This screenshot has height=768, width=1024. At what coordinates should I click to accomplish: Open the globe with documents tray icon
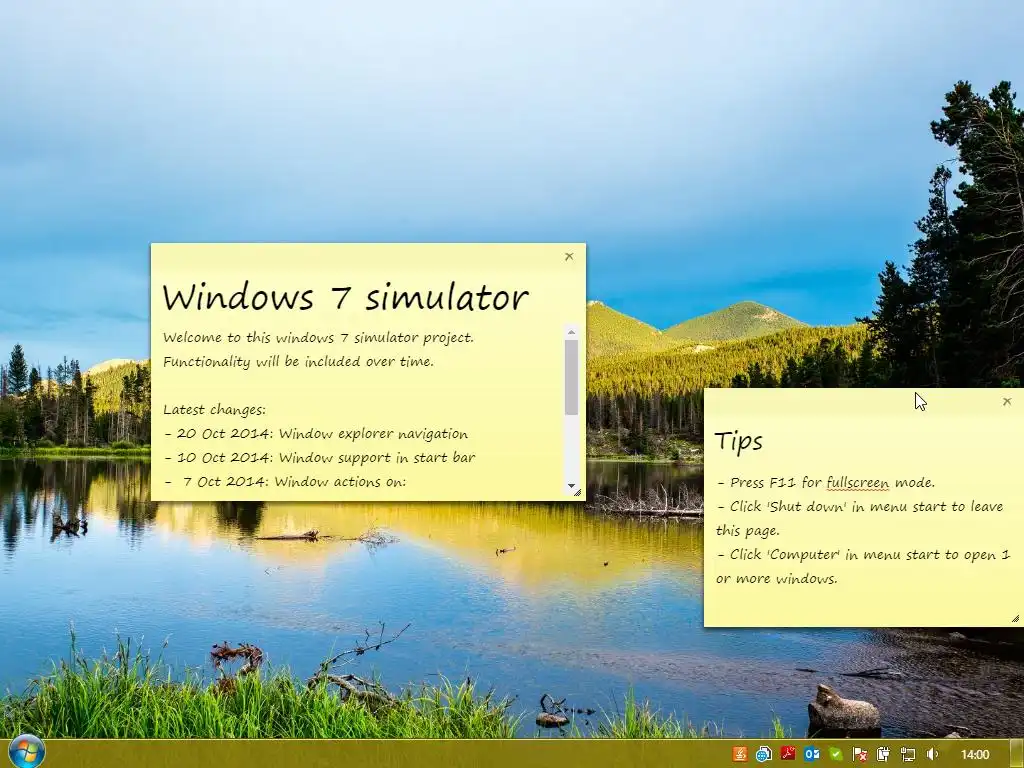pos(763,754)
